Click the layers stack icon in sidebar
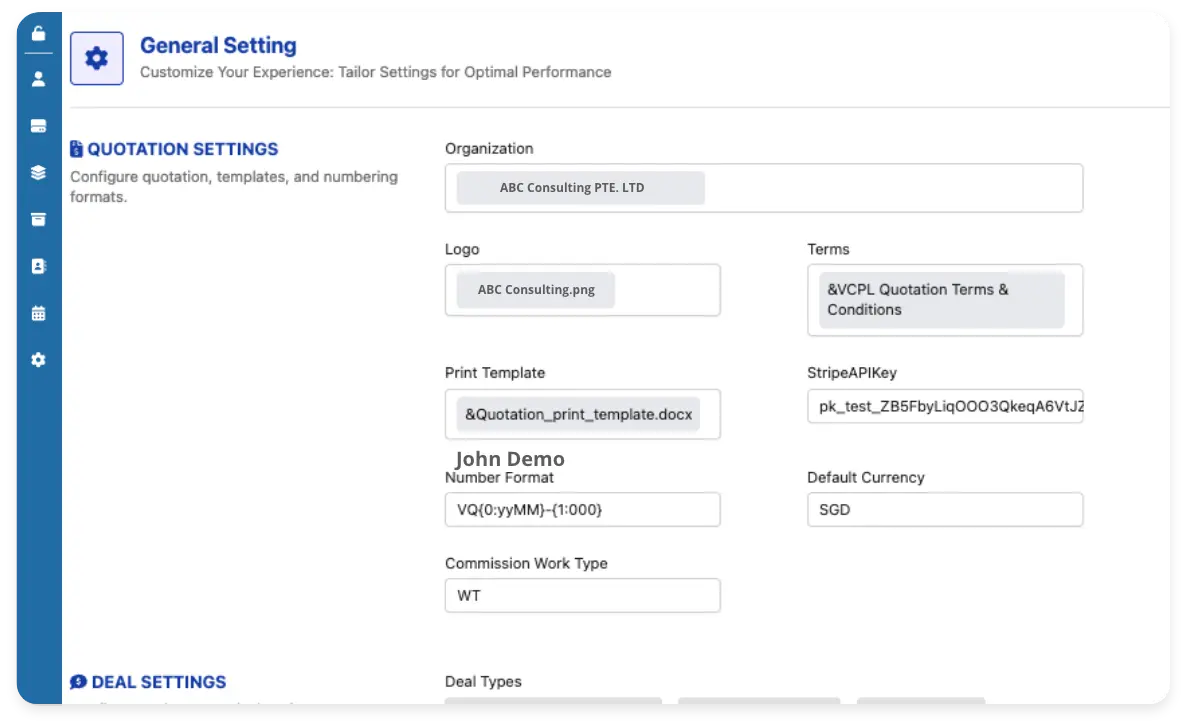This screenshot has width=1188, height=728. pos(38,172)
